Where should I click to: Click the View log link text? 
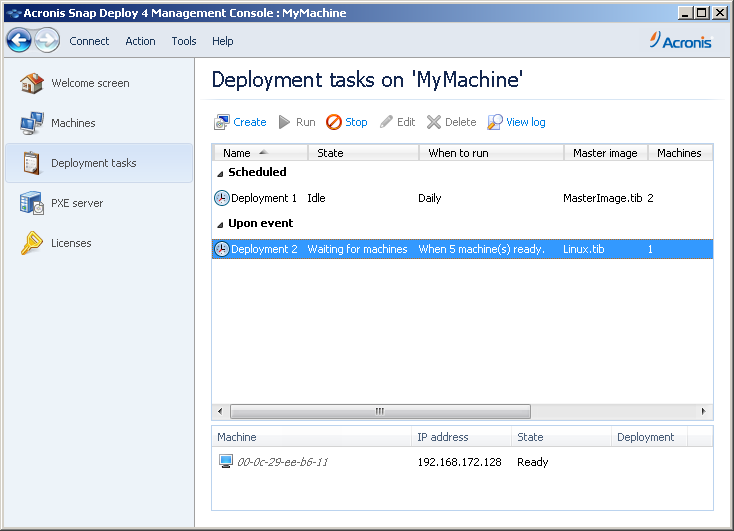(x=526, y=122)
